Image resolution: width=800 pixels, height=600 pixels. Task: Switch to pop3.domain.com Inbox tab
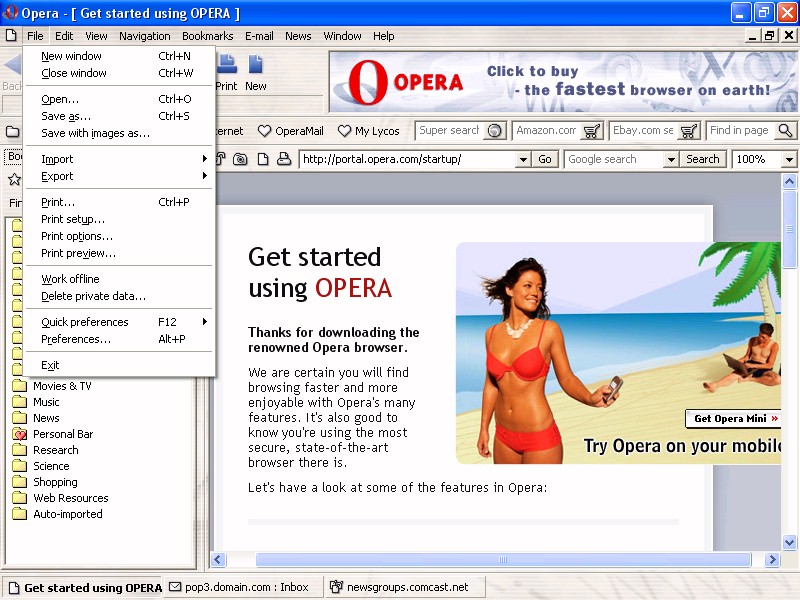pyautogui.click(x=240, y=587)
